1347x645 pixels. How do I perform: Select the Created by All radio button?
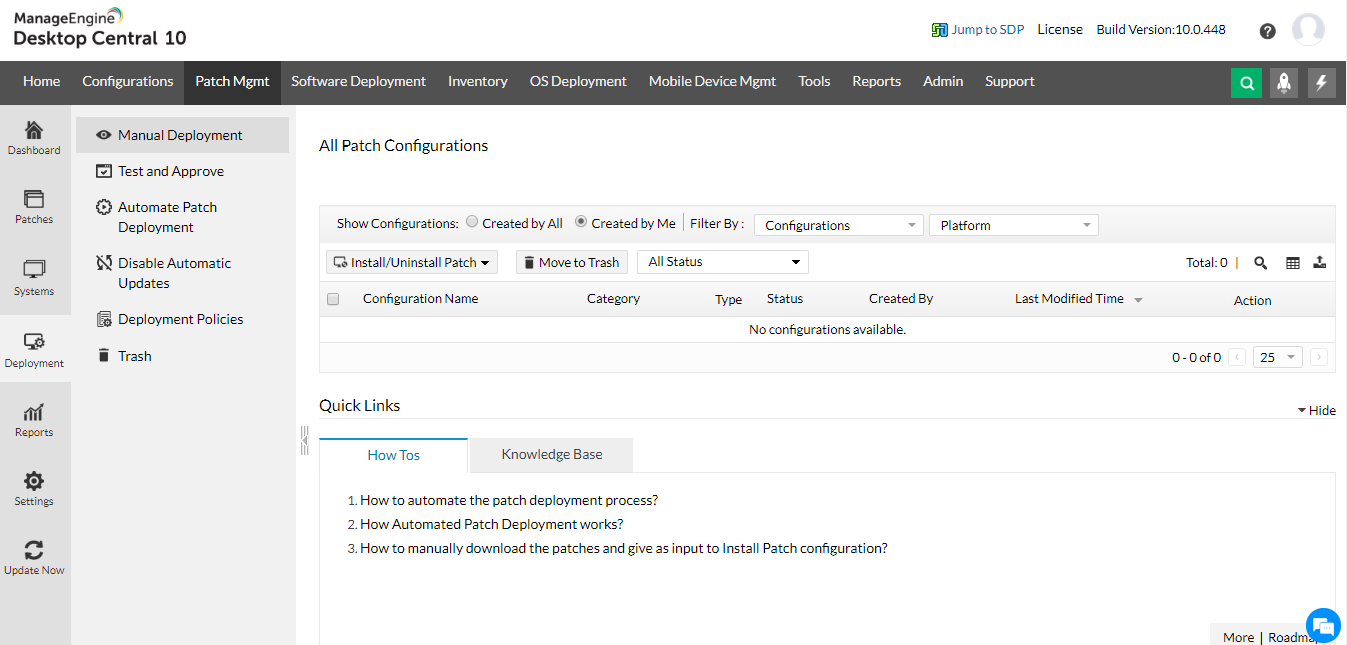[472, 223]
